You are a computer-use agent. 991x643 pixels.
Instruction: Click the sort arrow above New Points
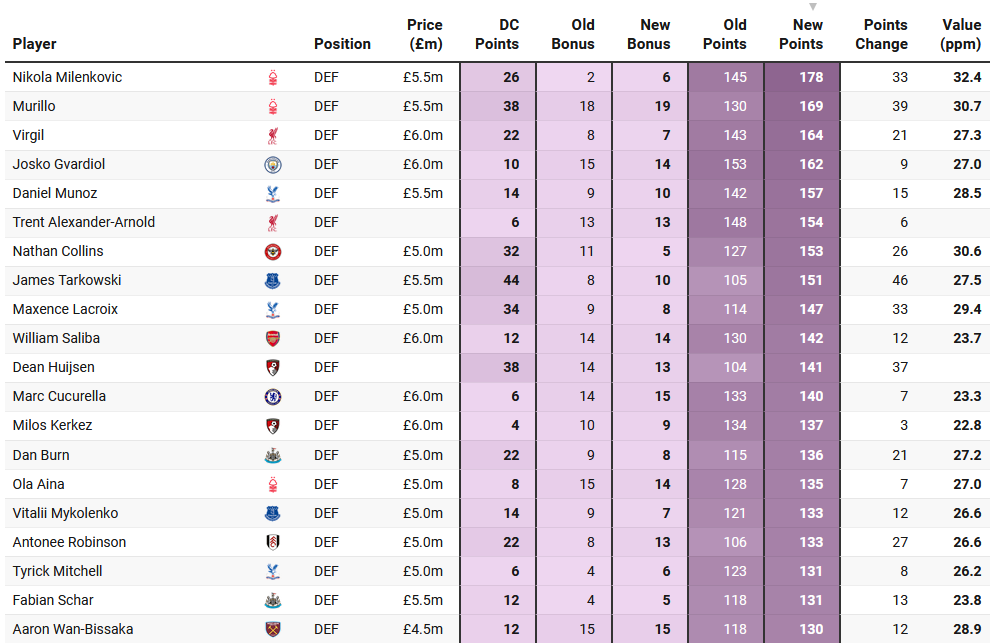(x=812, y=7)
